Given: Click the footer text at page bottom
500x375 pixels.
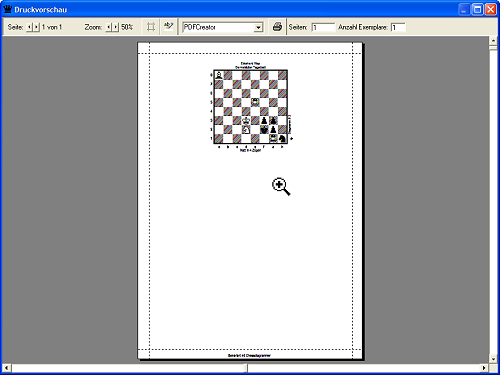Looking at the screenshot, I should pos(249,355).
